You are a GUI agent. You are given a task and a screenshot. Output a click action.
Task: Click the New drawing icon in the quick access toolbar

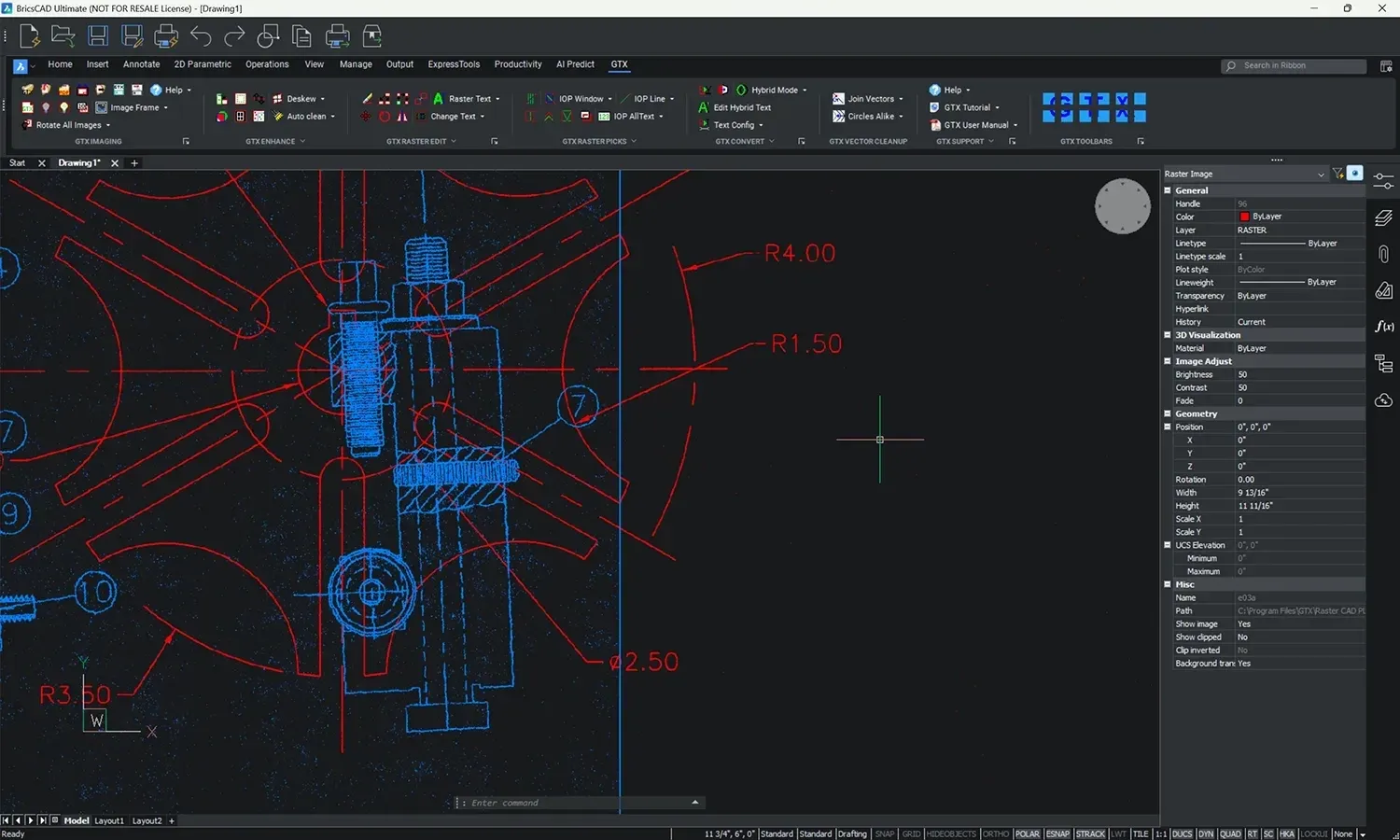30,36
